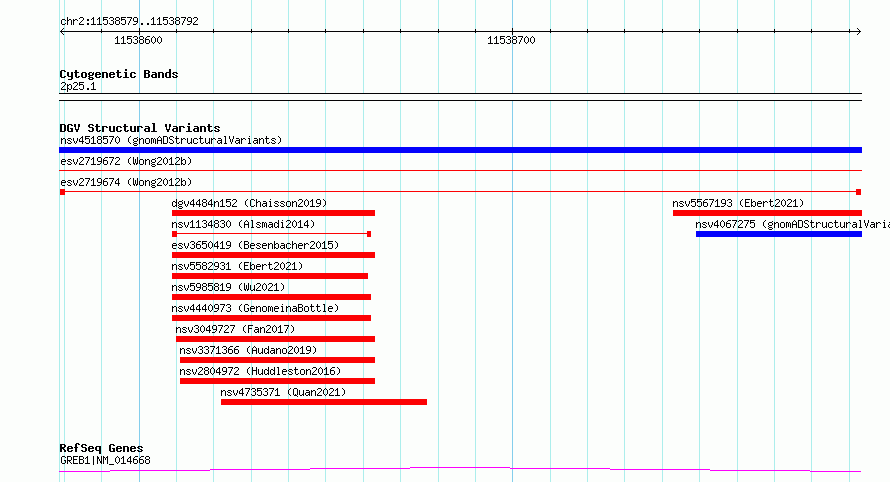Select the red nsv5582931 variant bar
This screenshot has height=482, width=890.
tap(270, 276)
